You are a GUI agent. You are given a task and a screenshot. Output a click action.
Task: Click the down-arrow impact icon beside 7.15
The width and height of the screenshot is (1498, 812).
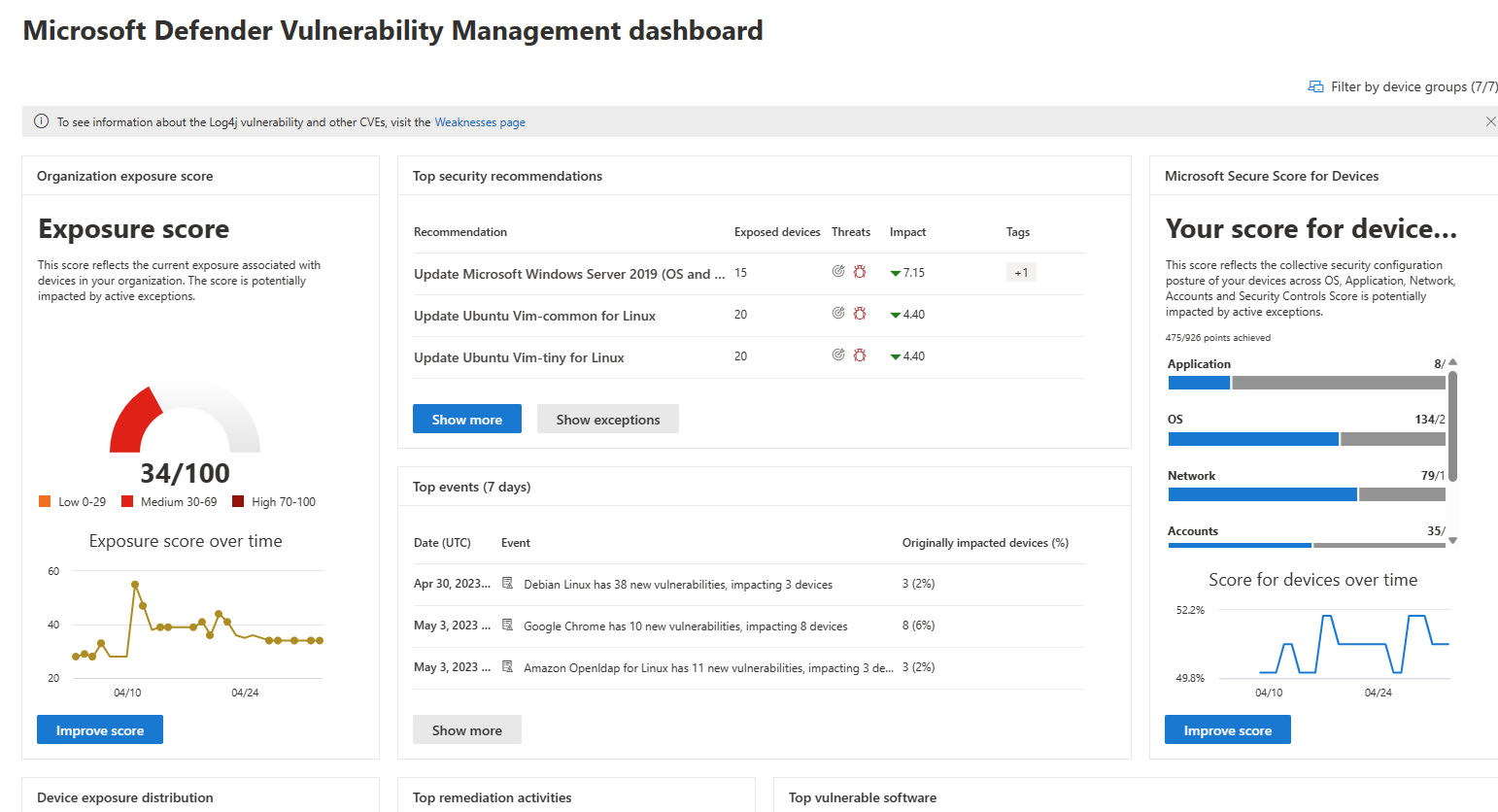(896, 274)
